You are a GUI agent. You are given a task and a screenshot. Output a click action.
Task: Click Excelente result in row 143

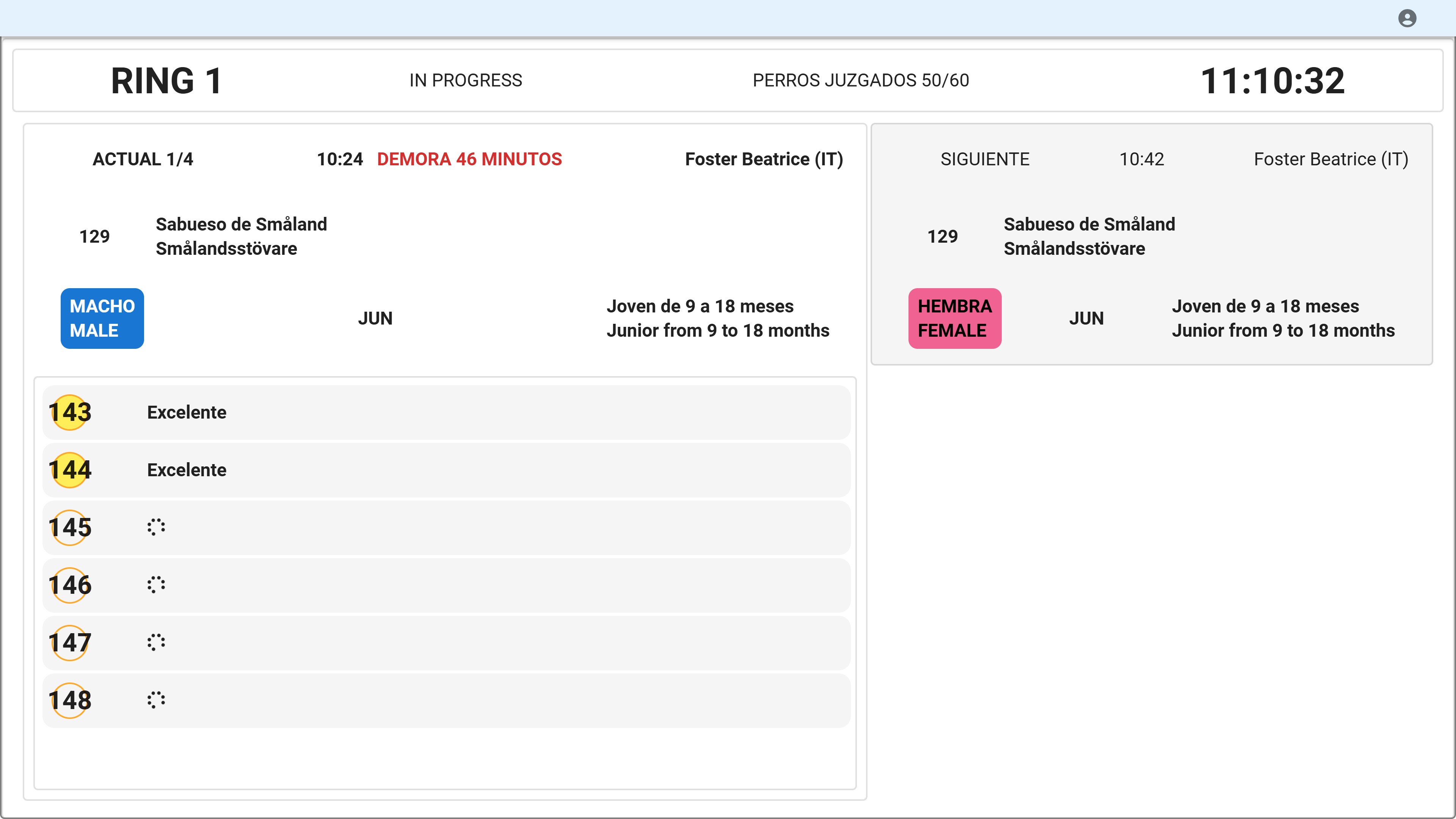pos(187,413)
